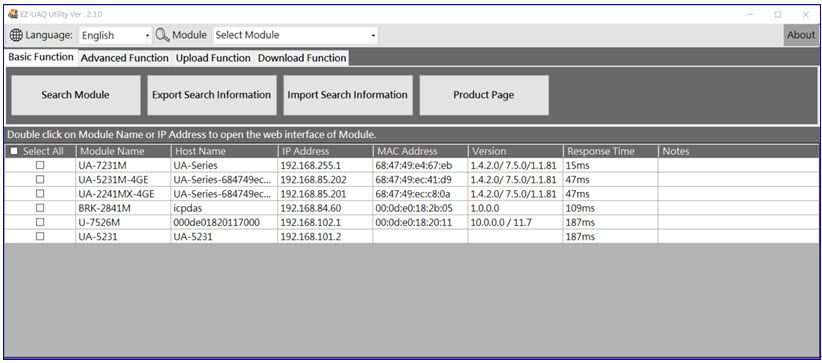Click the Search Module button
This screenshot has width=822, height=363.
[75, 95]
